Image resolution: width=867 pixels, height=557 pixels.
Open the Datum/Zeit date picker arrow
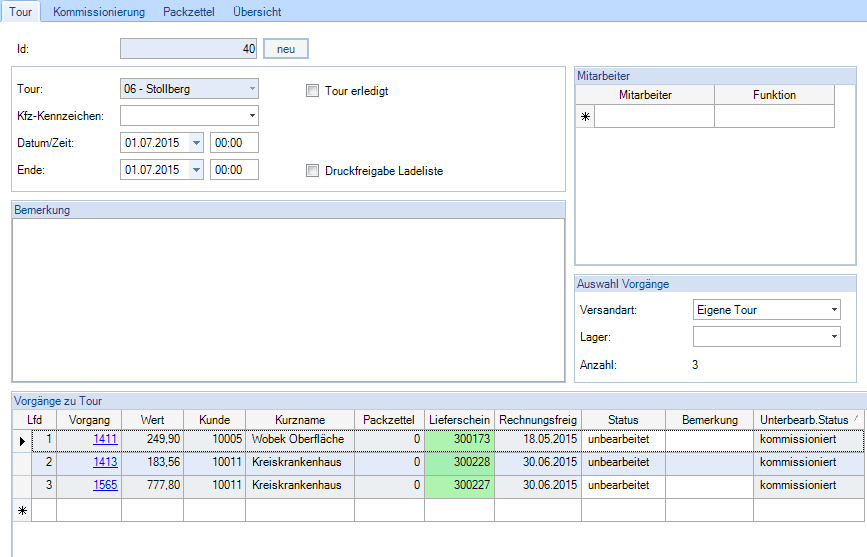[195, 143]
